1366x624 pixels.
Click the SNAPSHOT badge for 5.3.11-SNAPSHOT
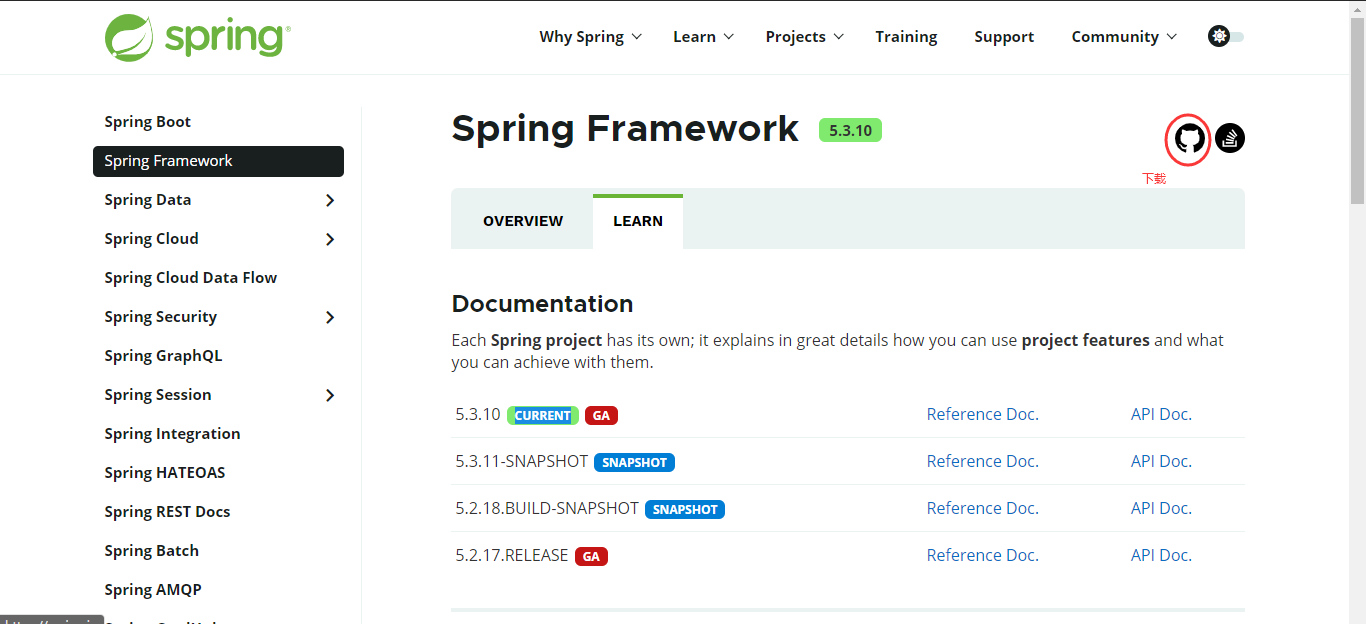[x=635, y=463]
